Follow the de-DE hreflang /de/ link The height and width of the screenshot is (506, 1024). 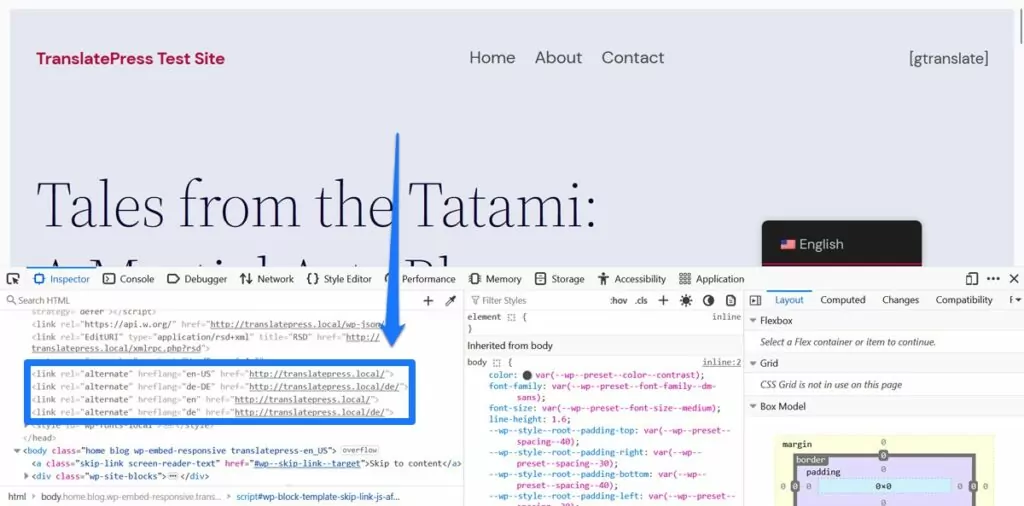[x=325, y=387]
